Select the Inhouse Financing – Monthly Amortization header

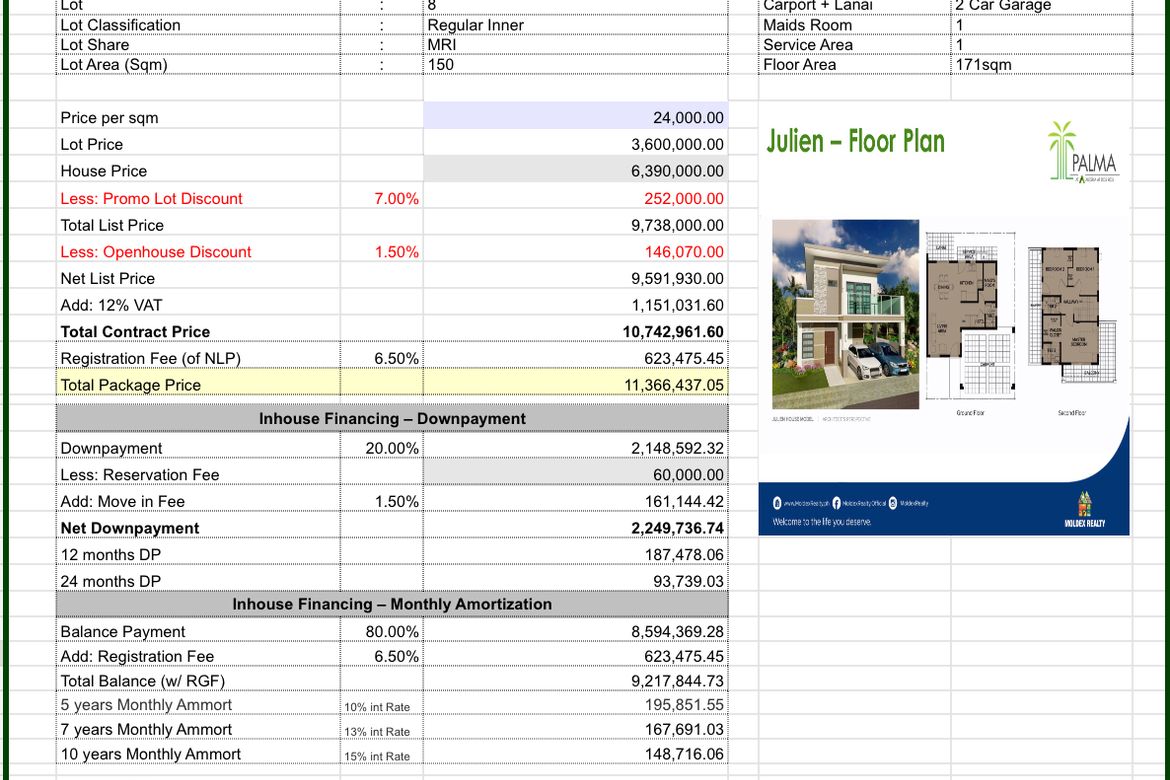(392, 605)
